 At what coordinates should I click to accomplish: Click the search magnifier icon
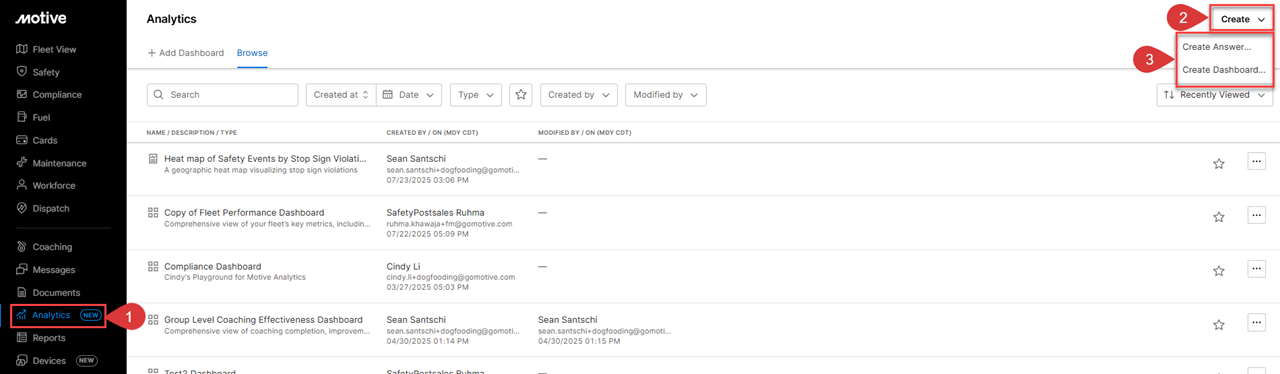click(159, 95)
